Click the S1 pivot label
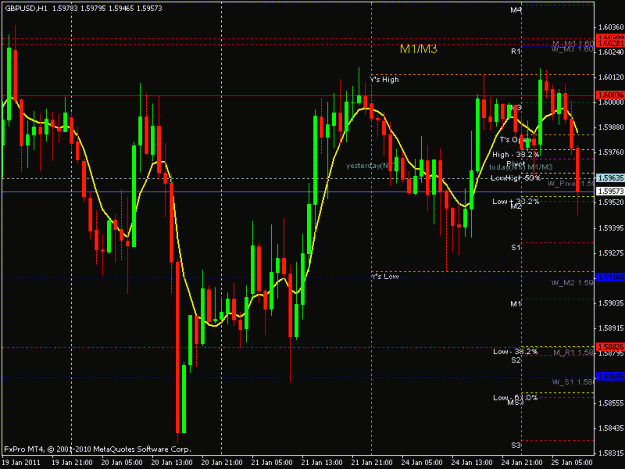 click(516, 247)
